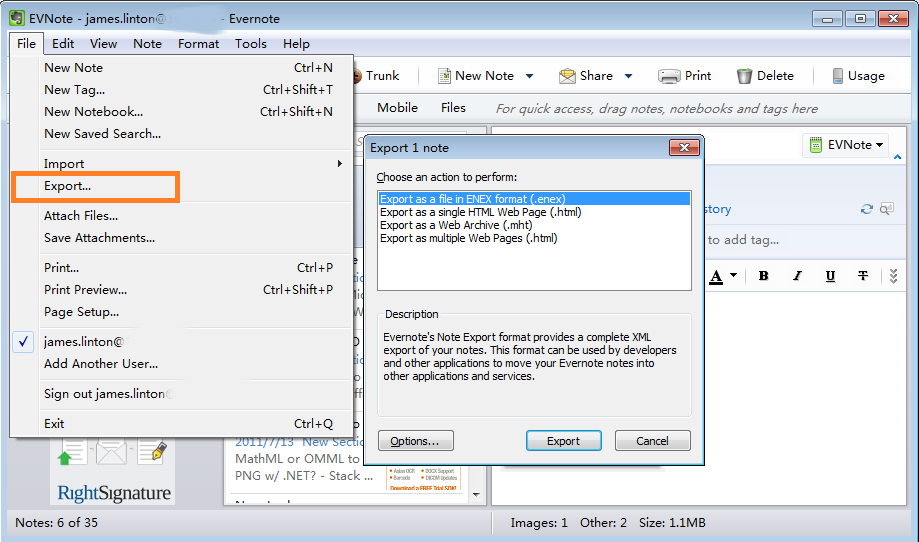Screen dimensions: 919x542
Task: Open the Tools menu
Action: (x=251, y=43)
